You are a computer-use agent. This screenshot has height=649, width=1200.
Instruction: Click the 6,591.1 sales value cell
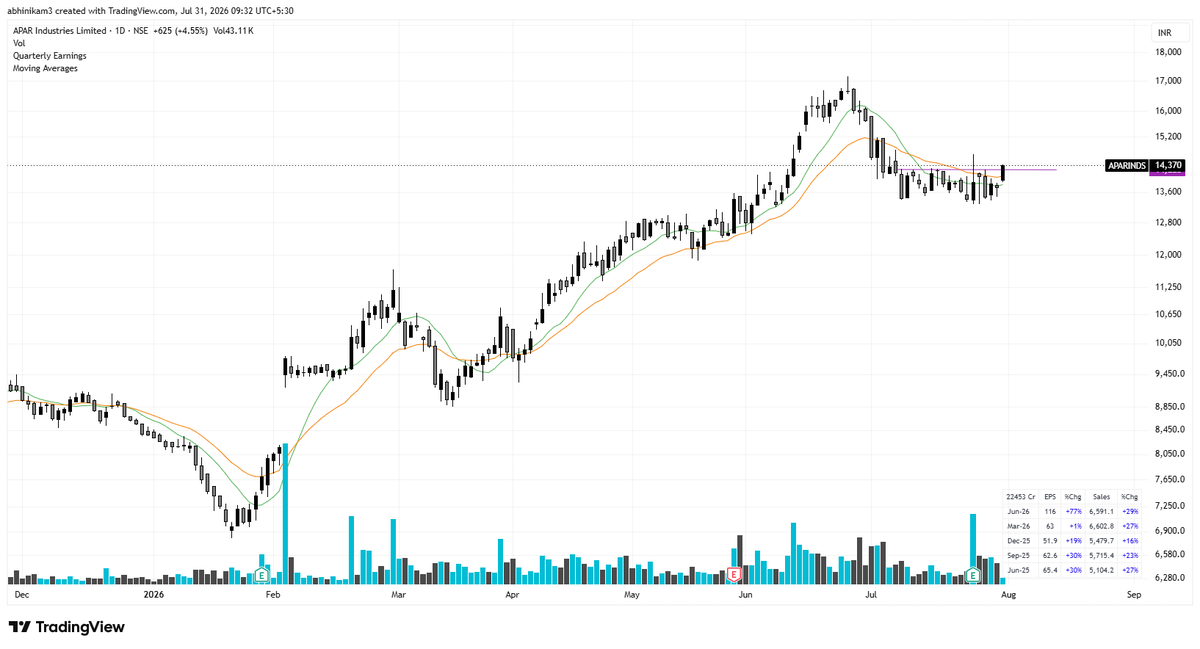1101,510
